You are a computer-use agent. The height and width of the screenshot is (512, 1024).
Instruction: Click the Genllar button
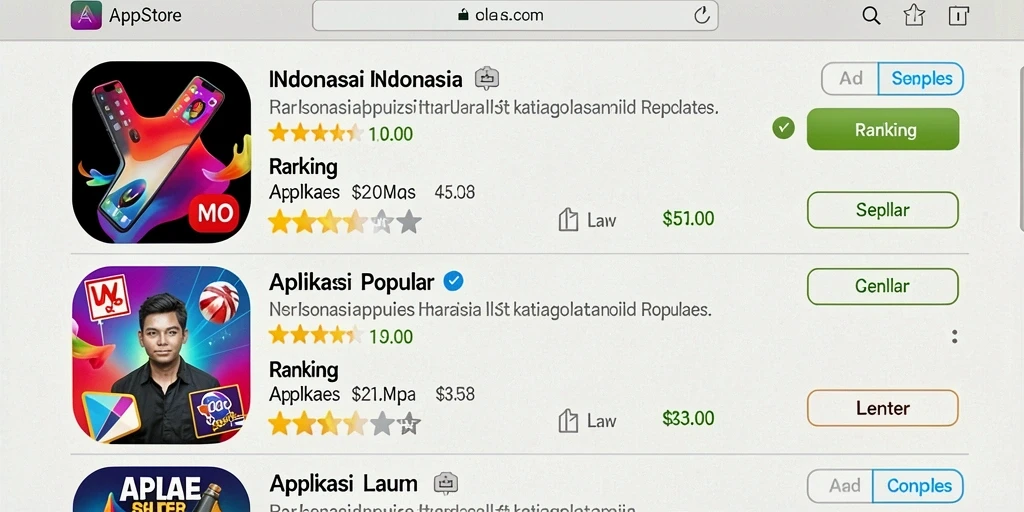point(883,286)
